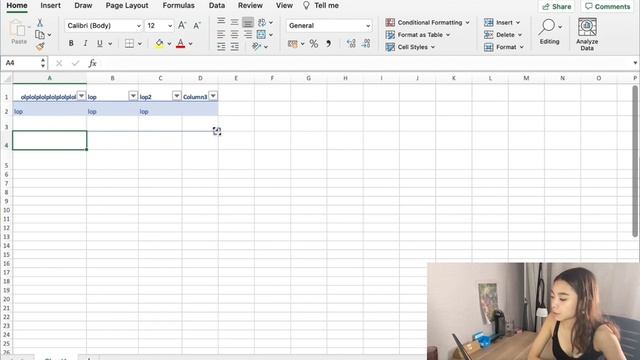Open the Insert tab
Viewport: 640px width, 360px height.
point(50,6)
